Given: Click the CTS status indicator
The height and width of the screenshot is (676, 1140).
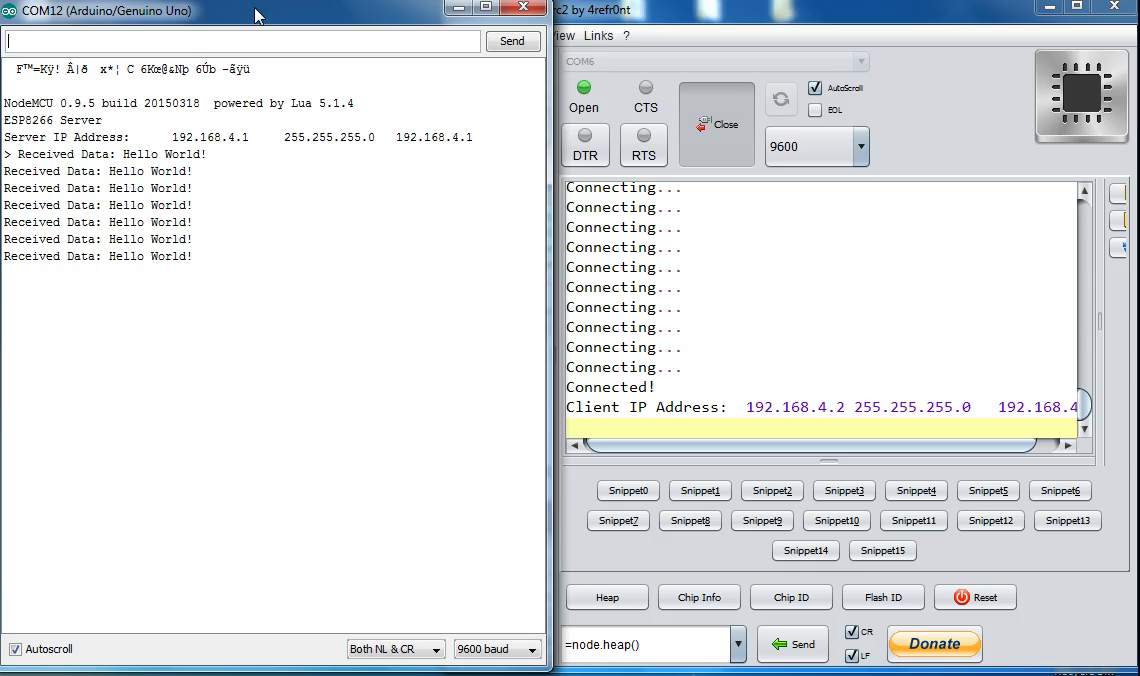Looking at the screenshot, I should pyautogui.click(x=646, y=87).
